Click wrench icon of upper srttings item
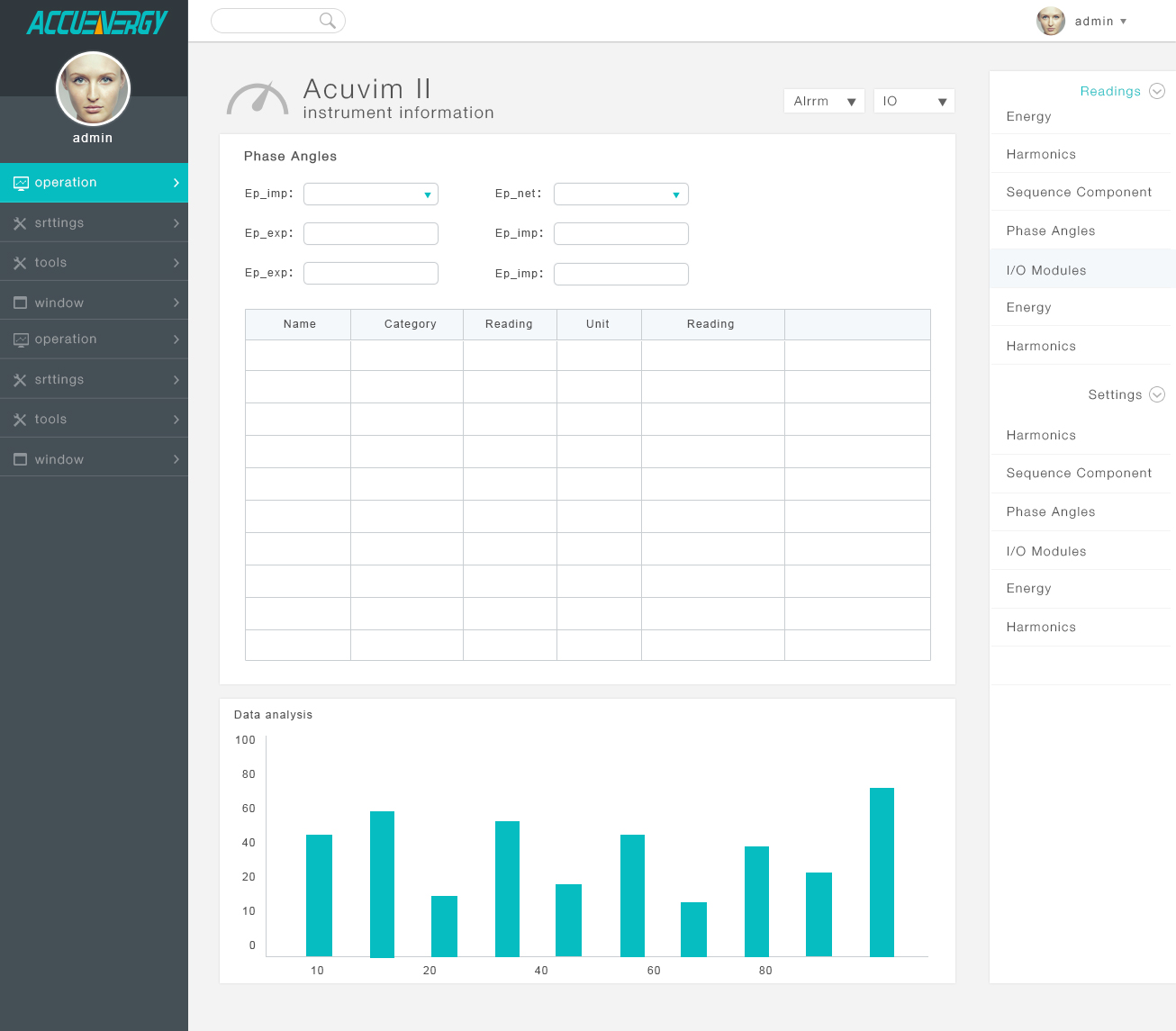 [x=20, y=223]
